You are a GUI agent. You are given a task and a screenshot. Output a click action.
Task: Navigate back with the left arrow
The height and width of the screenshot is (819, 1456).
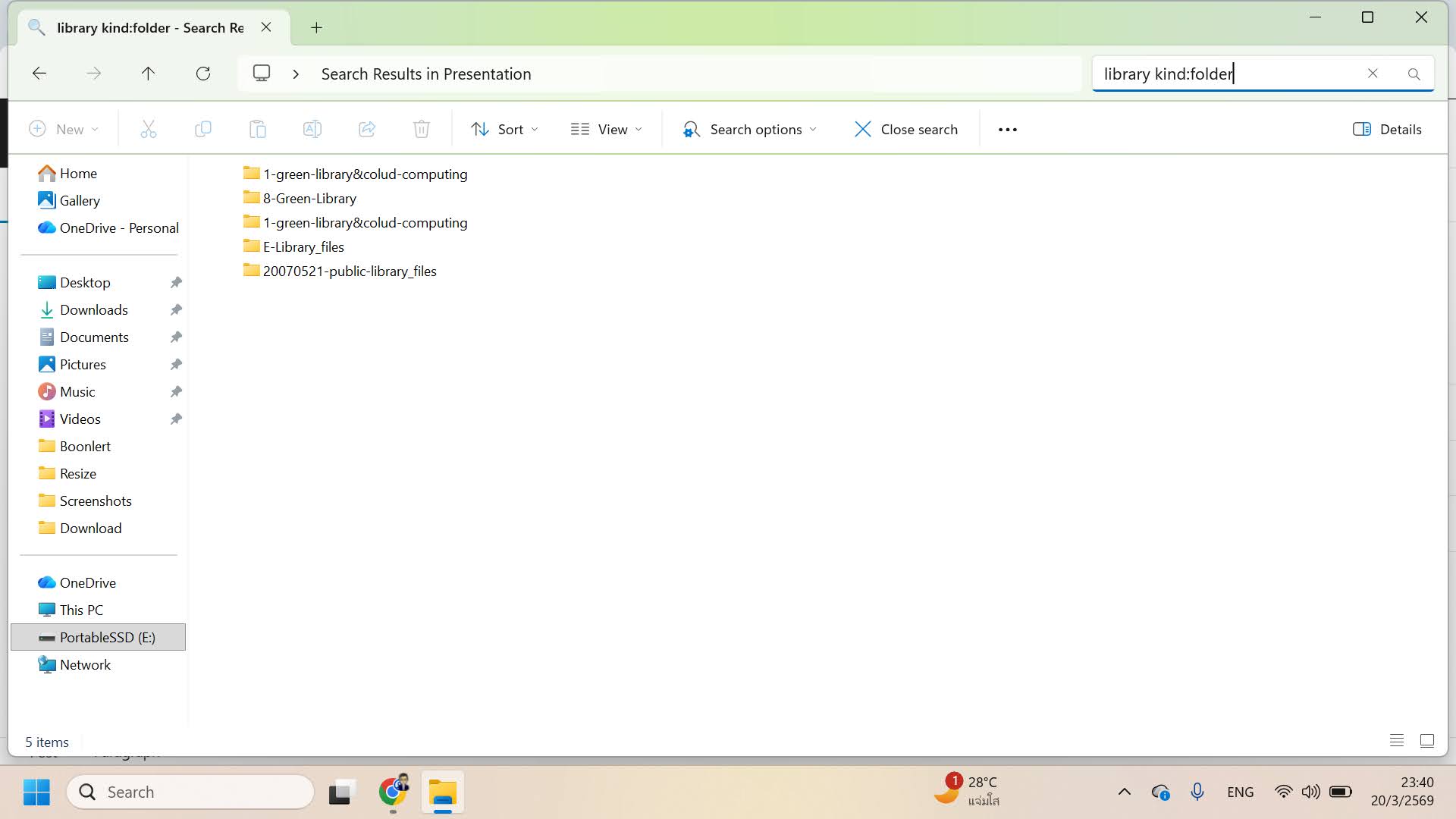[x=39, y=74]
